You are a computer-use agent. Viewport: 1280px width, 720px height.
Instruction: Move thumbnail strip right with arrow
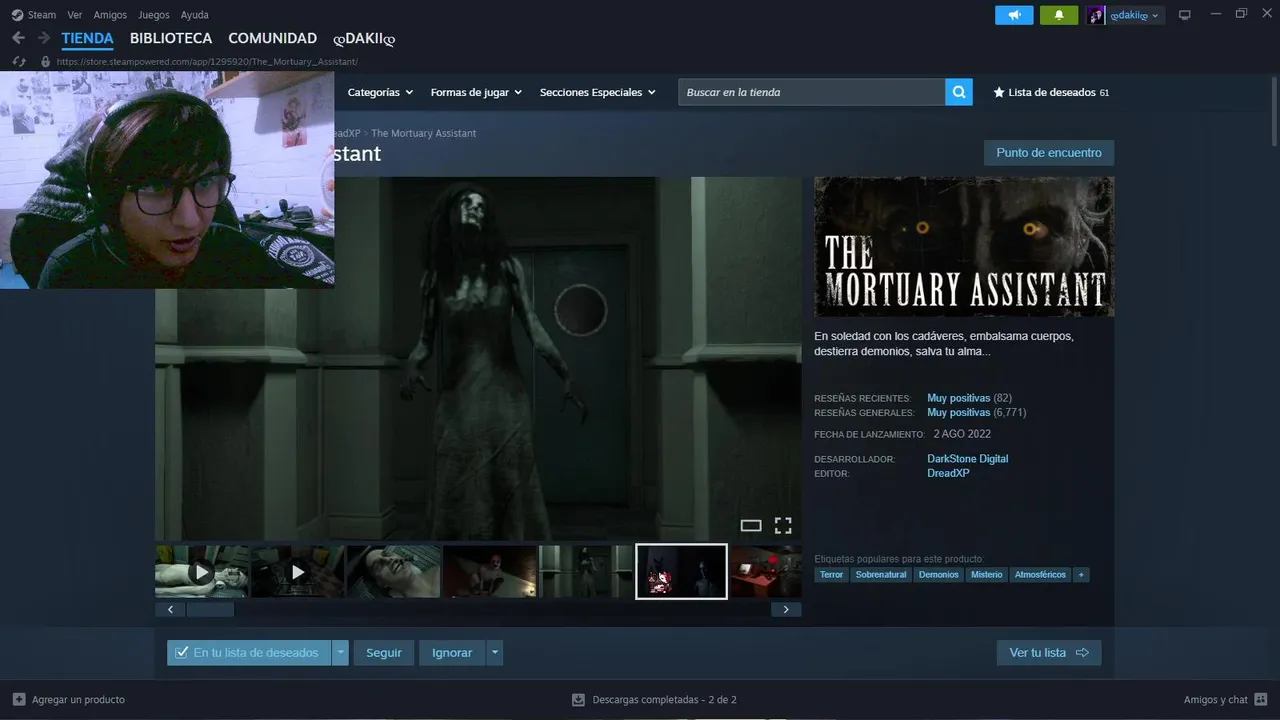[786, 609]
